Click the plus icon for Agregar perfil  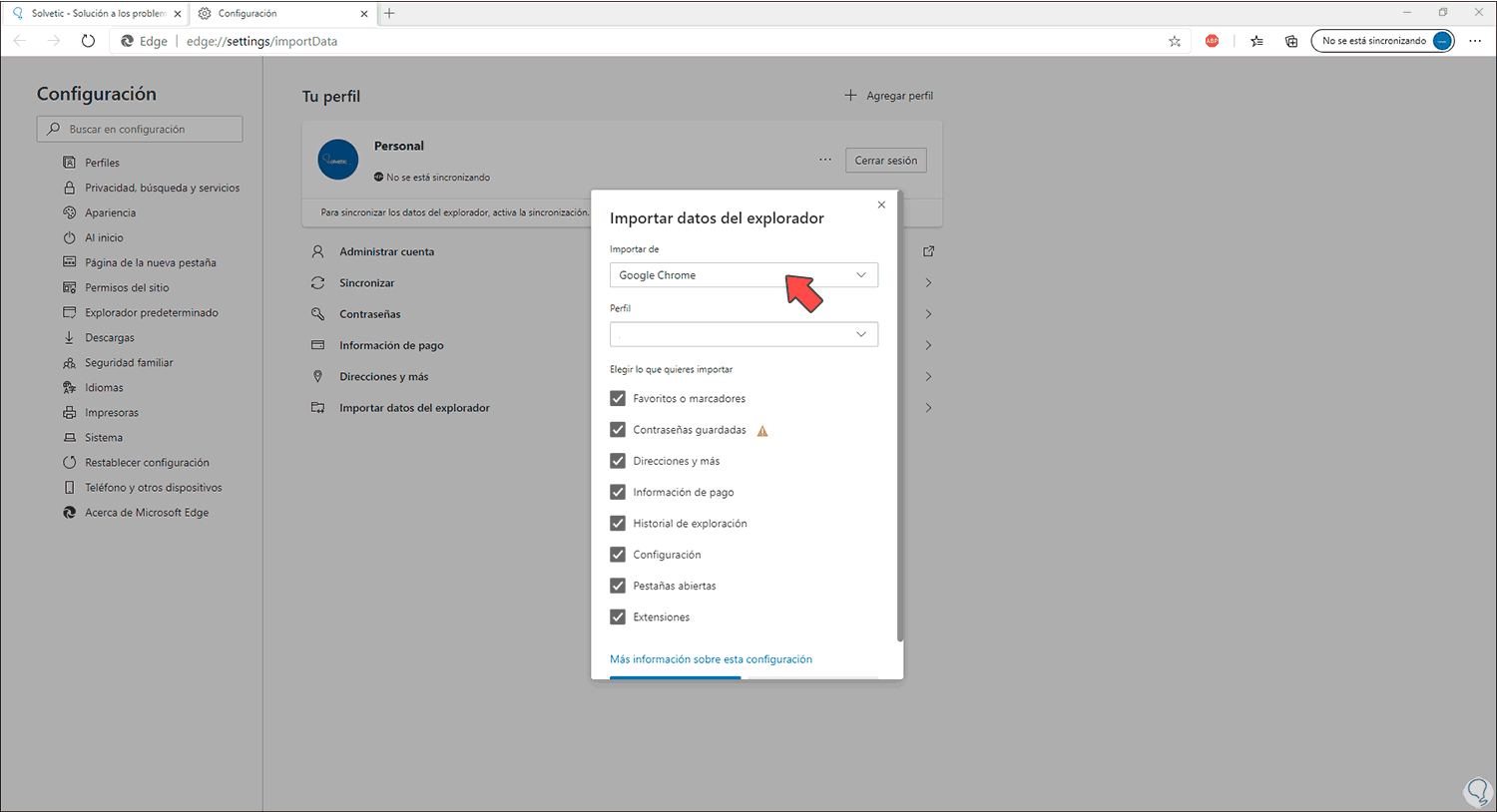tap(850, 95)
